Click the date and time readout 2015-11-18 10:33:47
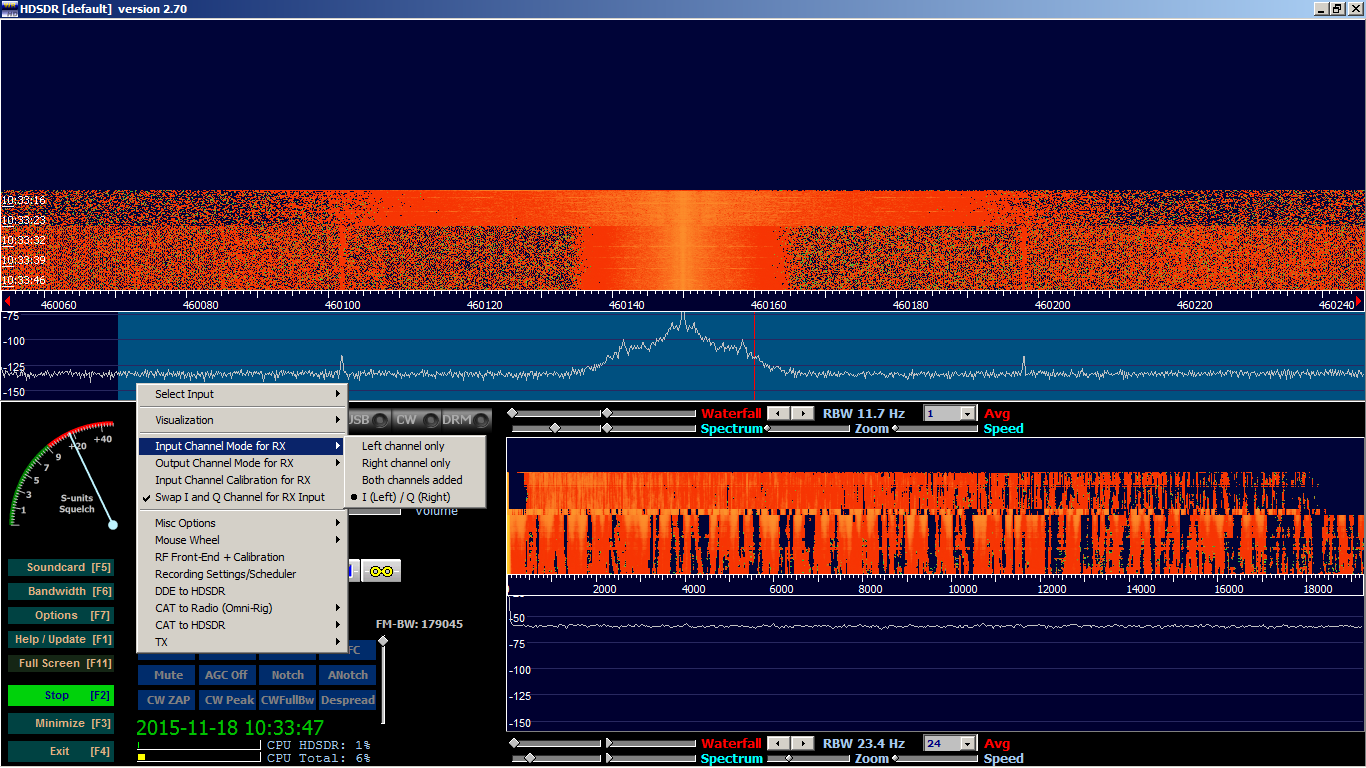The width and height of the screenshot is (1366, 768). (x=230, y=728)
